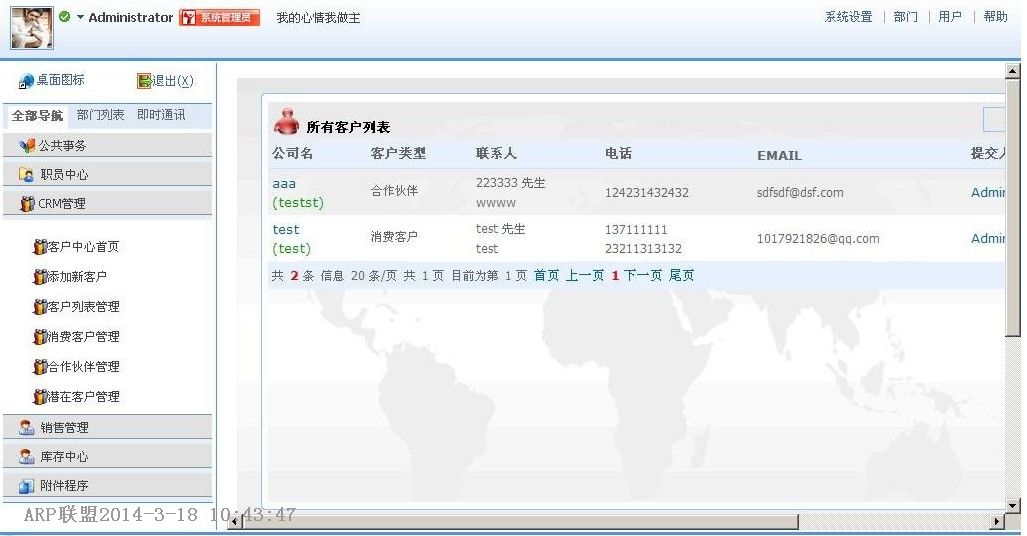Click the EMAIL column header
The height and width of the screenshot is (536, 1027).
[x=779, y=155]
